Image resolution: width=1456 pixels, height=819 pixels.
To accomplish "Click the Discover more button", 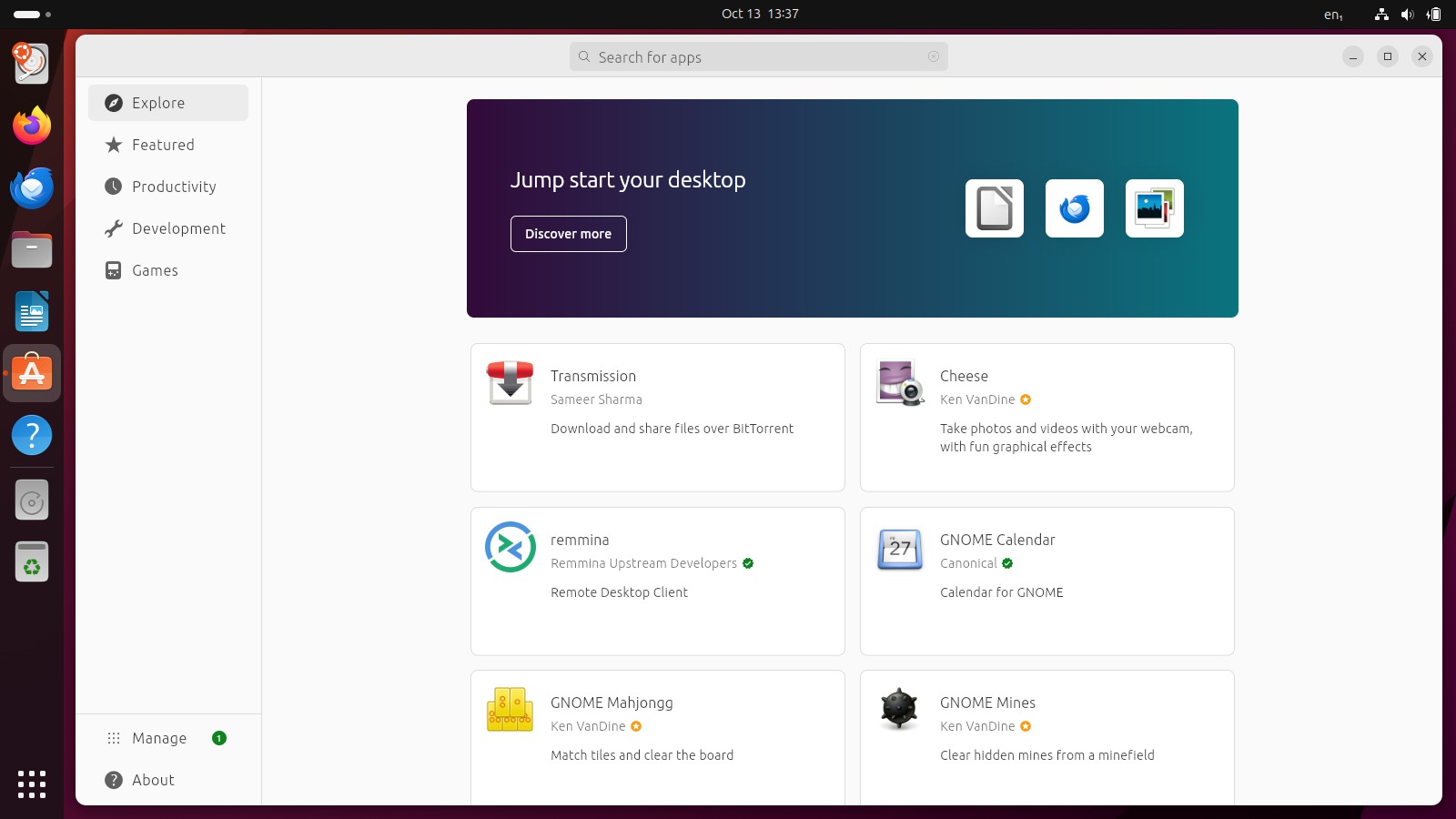I will 569,234.
